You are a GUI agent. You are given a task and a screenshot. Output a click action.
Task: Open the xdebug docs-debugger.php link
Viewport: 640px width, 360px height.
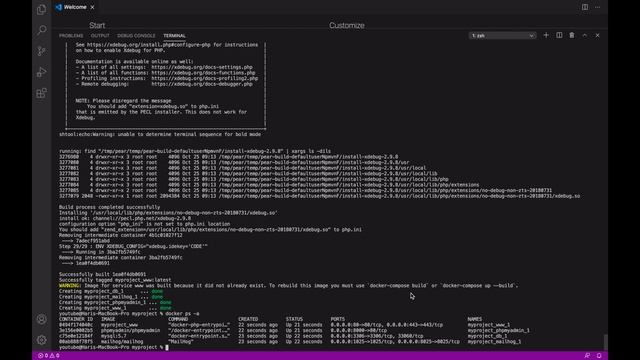[x=202, y=84]
